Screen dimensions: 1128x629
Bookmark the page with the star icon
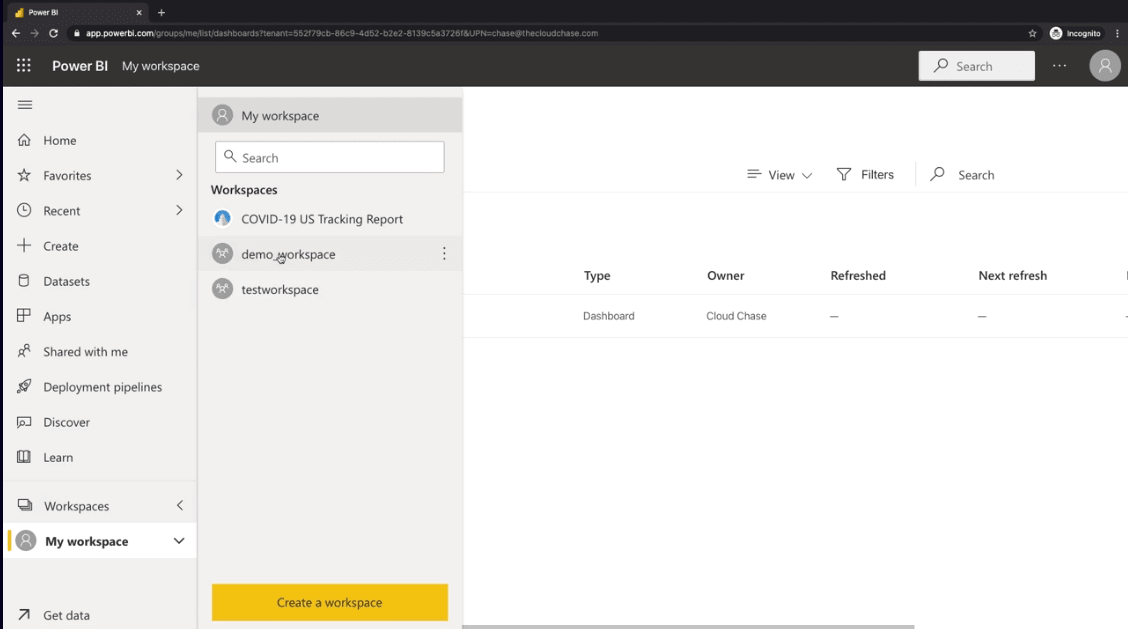pos(1032,33)
